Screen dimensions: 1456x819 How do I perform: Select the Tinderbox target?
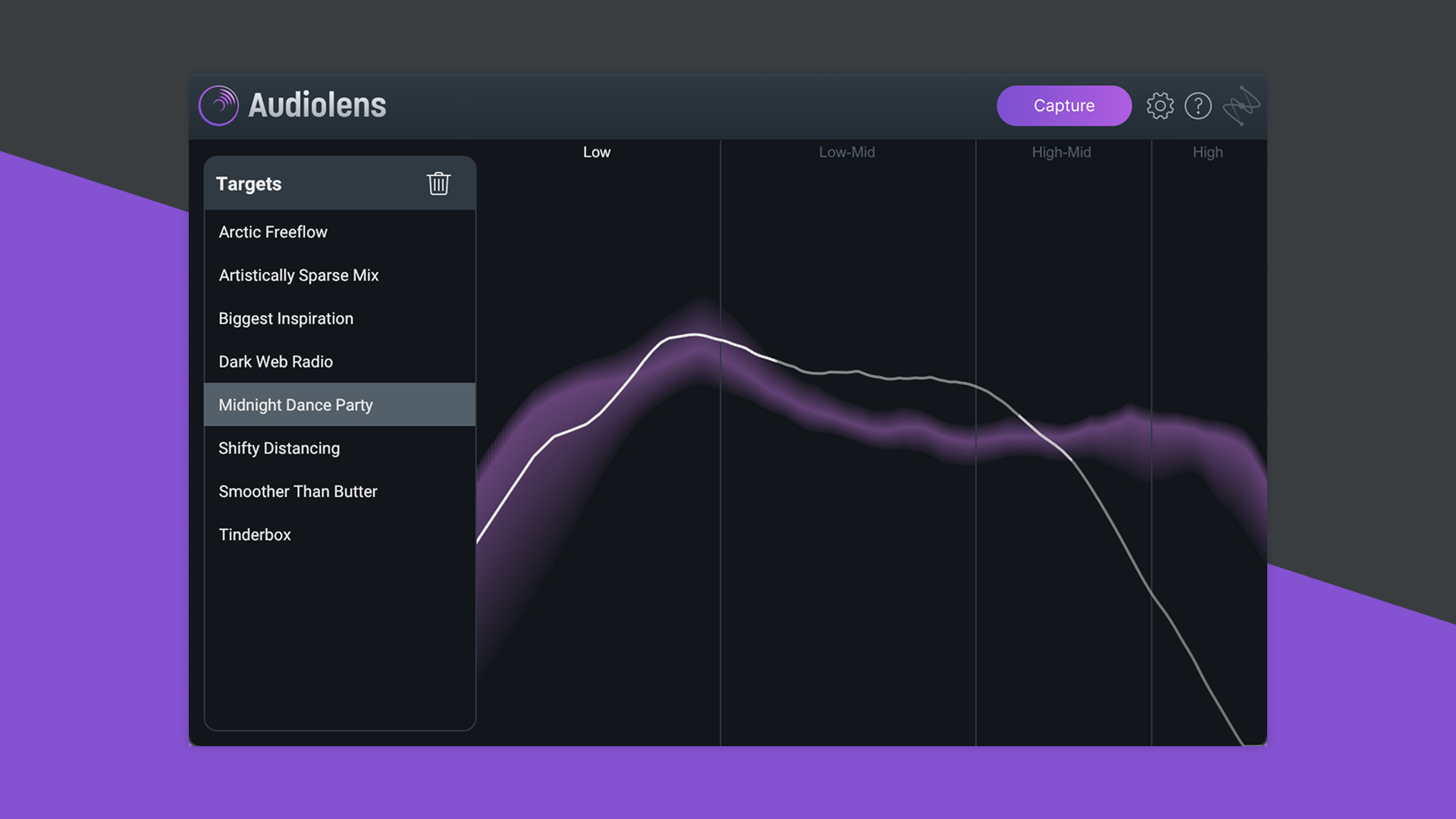[x=254, y=535]
